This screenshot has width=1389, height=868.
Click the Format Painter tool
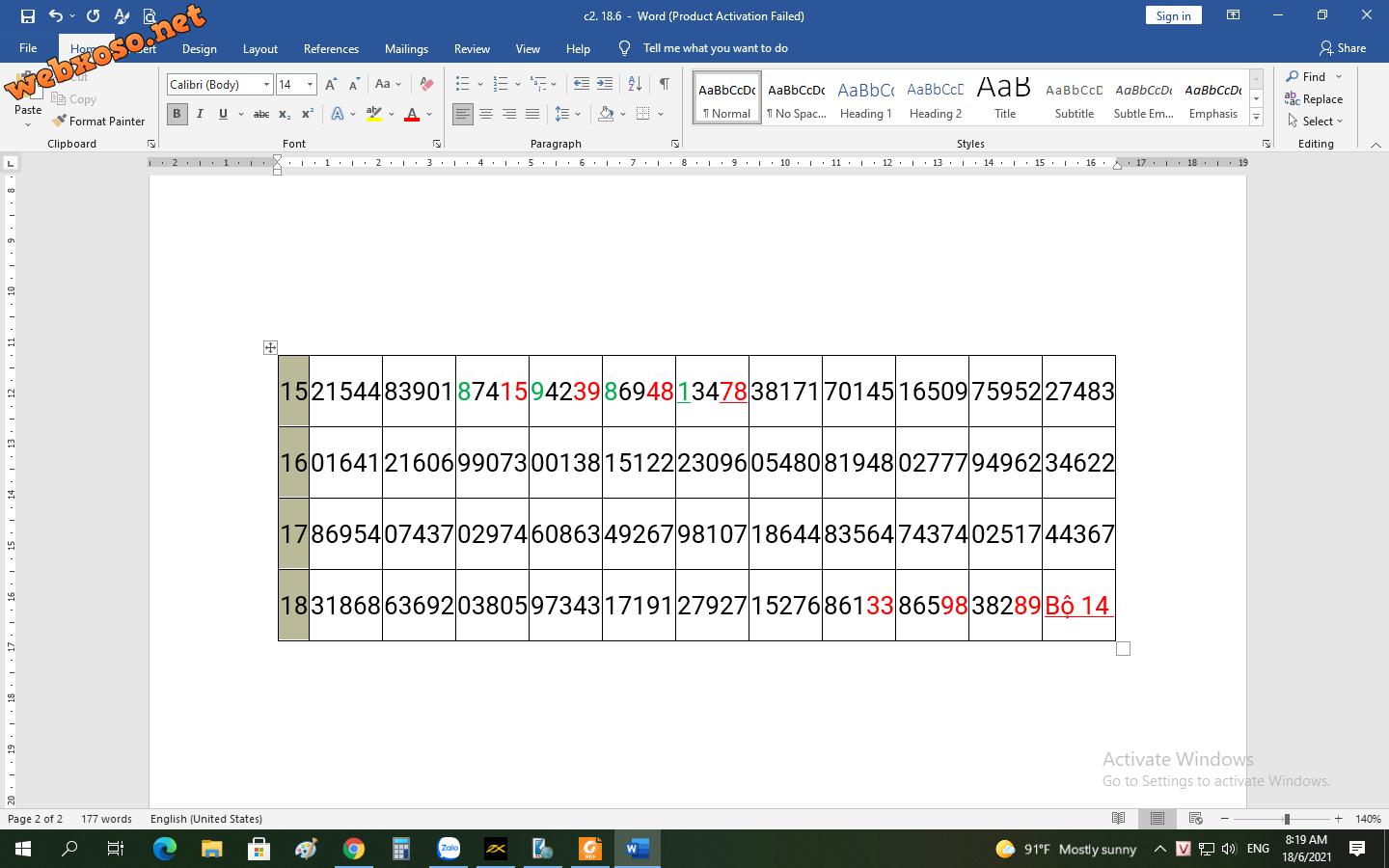(98, 122)
